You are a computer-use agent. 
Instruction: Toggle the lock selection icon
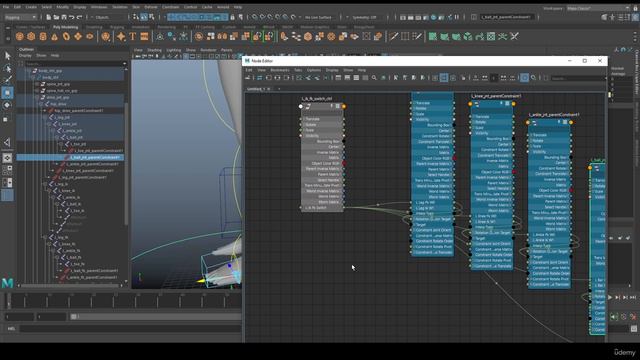click(x=233, y=17)
